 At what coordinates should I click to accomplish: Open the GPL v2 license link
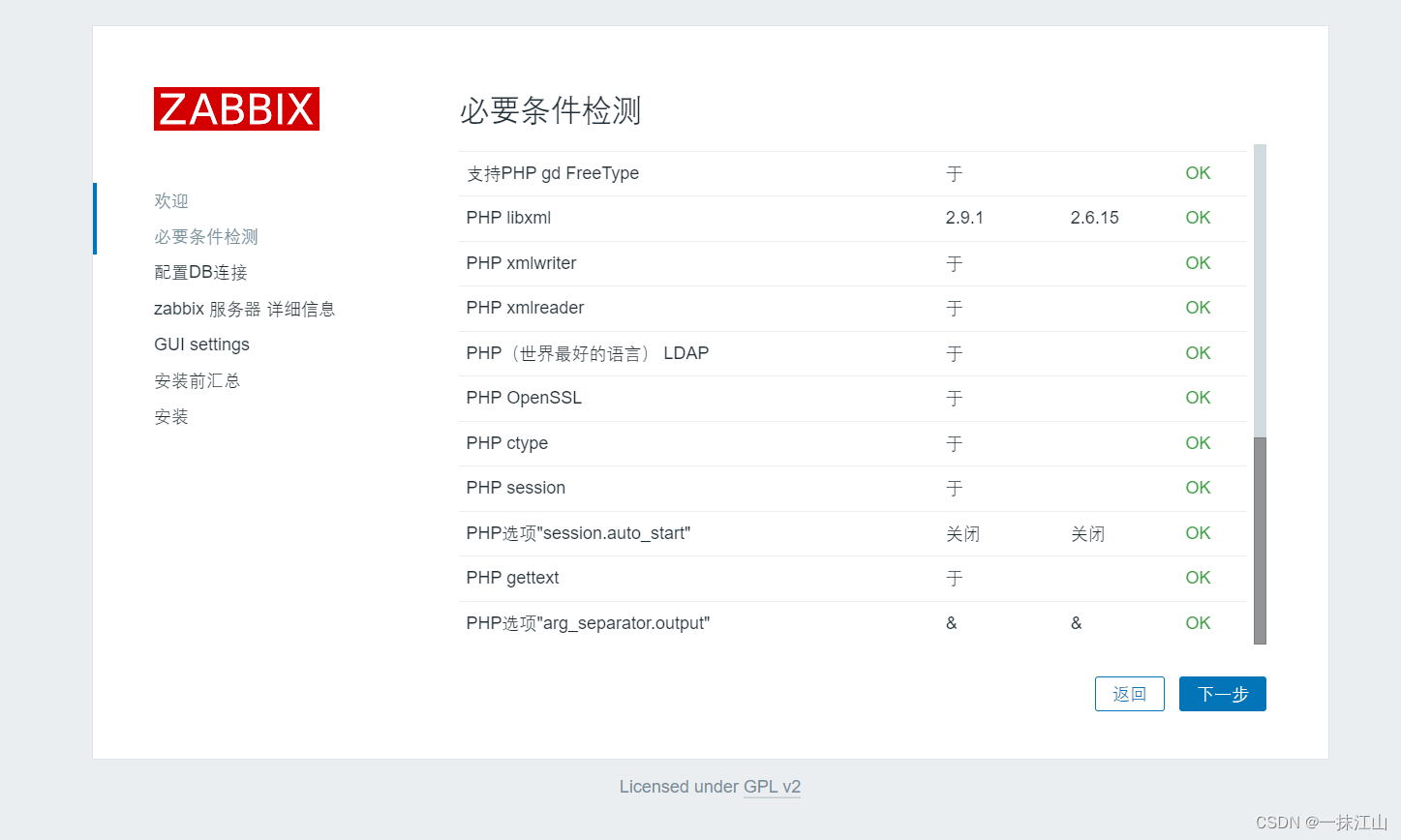772,787
